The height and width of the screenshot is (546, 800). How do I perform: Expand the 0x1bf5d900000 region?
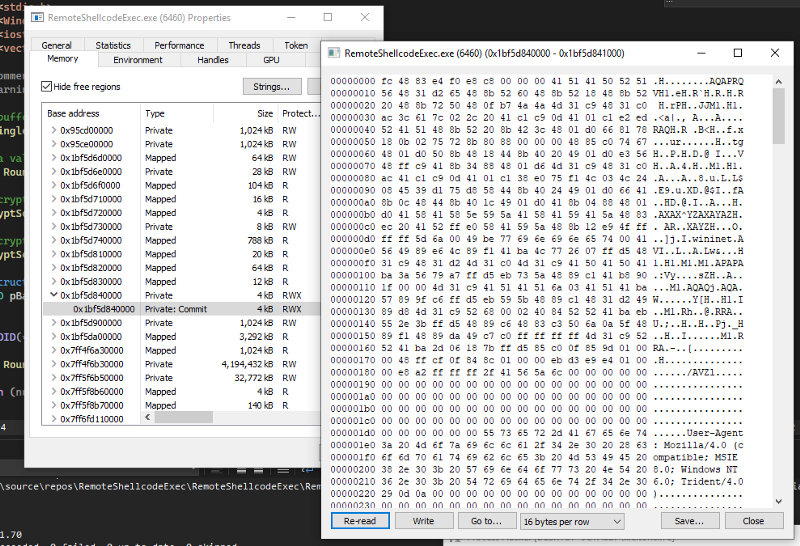pyautogui.click(x=54, y=323)
